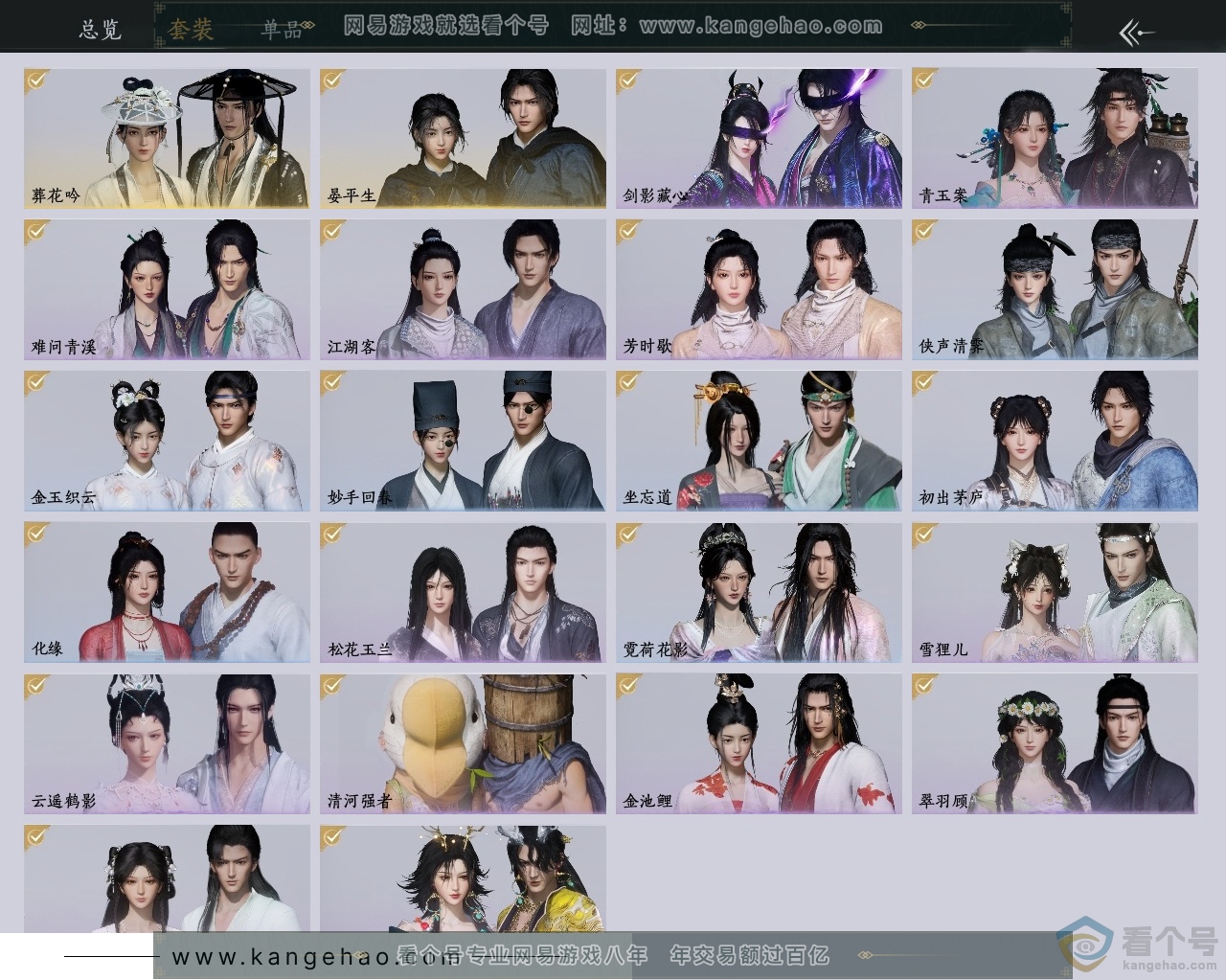Toggle the checkmark on 翠羽顾 outfit
Screen dimensions: 1226x980
pyautogui.click(x=925, y=687)
